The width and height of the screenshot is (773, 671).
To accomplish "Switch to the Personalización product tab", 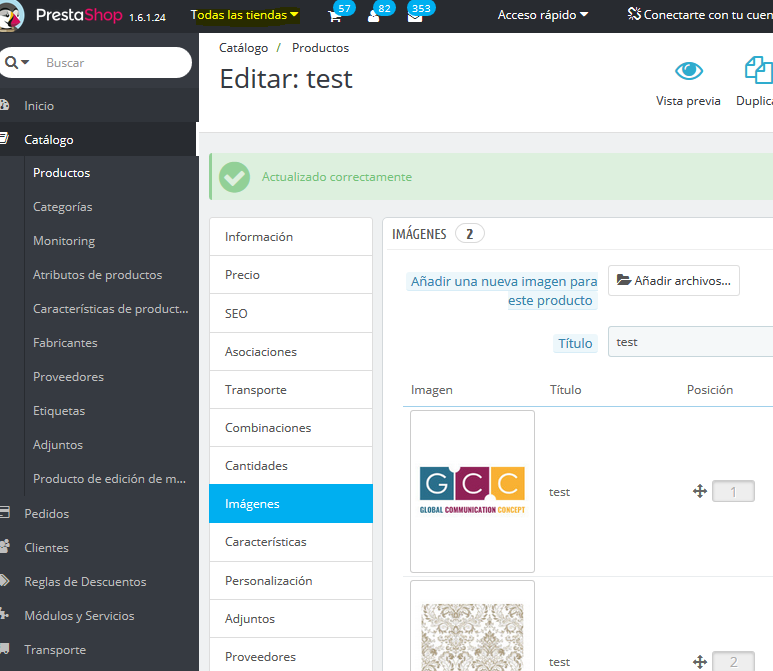I will pos(291,580).
